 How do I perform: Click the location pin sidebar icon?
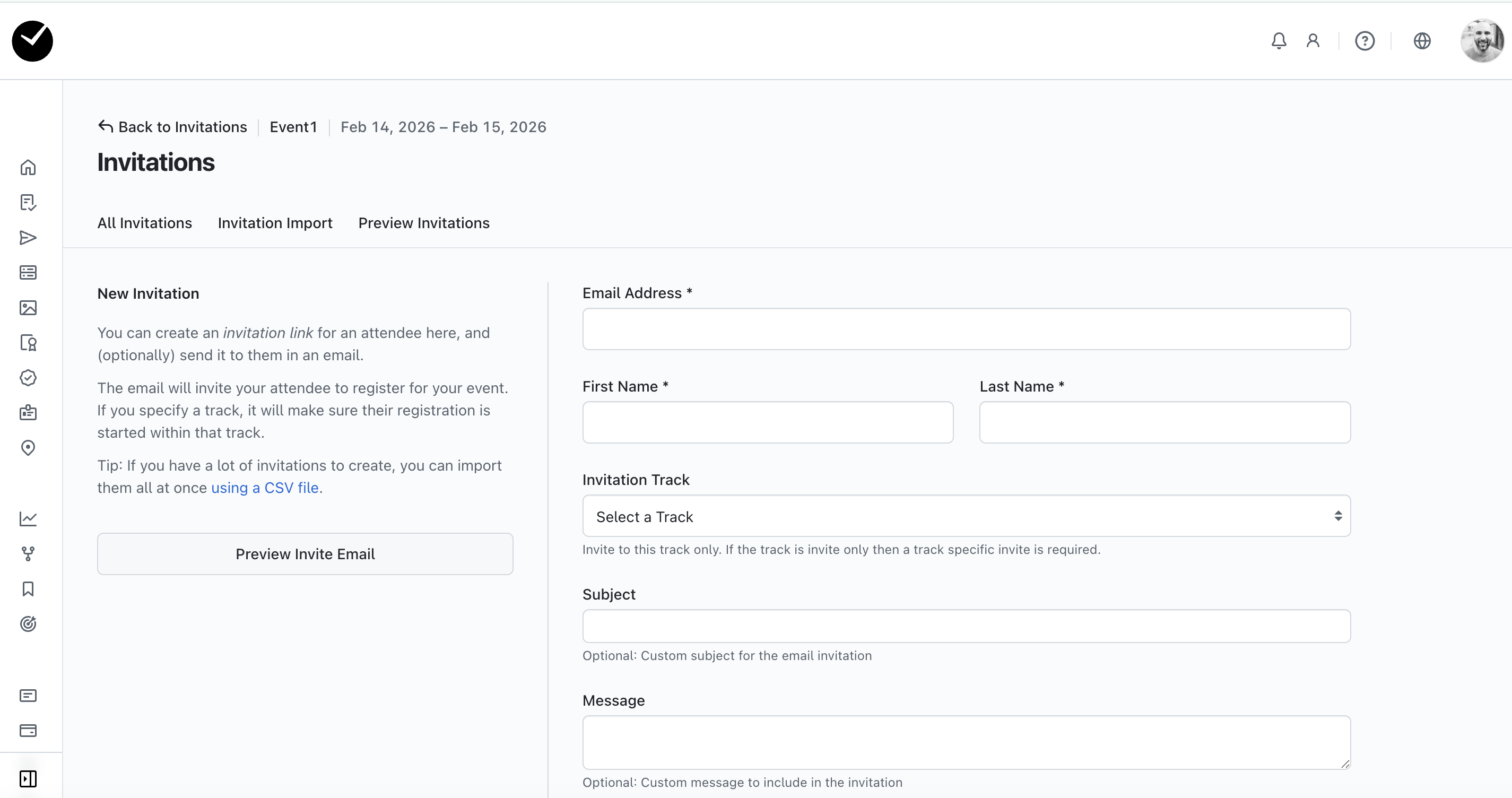tap(28, 448)
